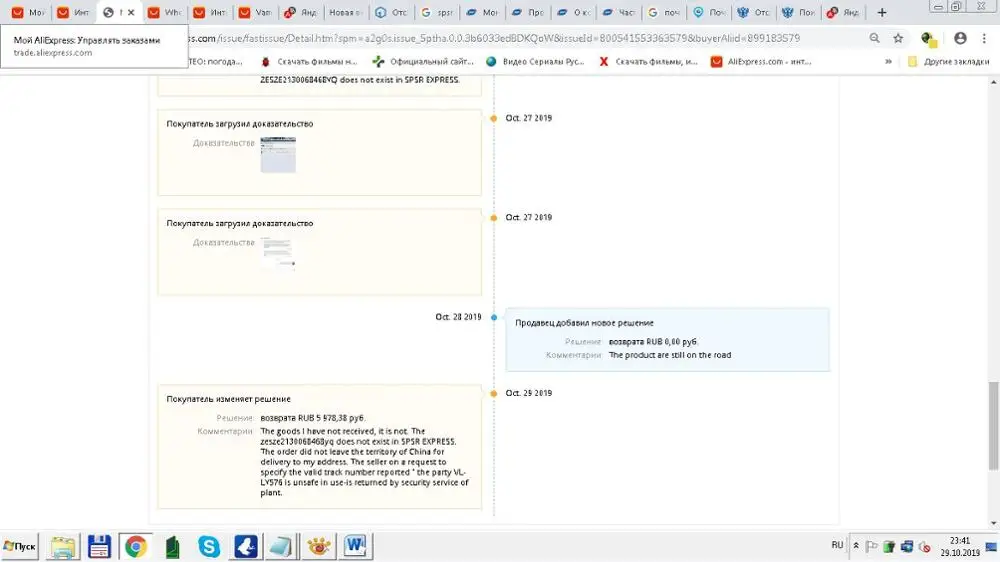Open the Официальный сайт bookmark
The height and width of the screenshot is (562, 1000).
[x=423, y=62]
